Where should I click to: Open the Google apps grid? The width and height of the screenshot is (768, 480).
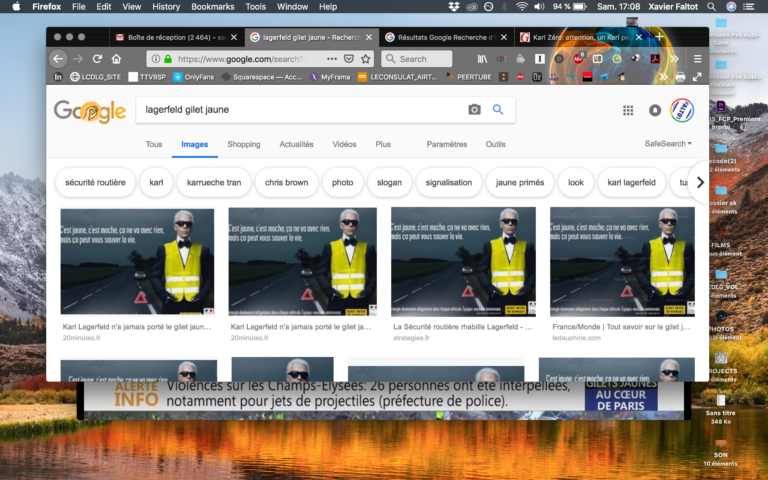(x=628, y=110)
